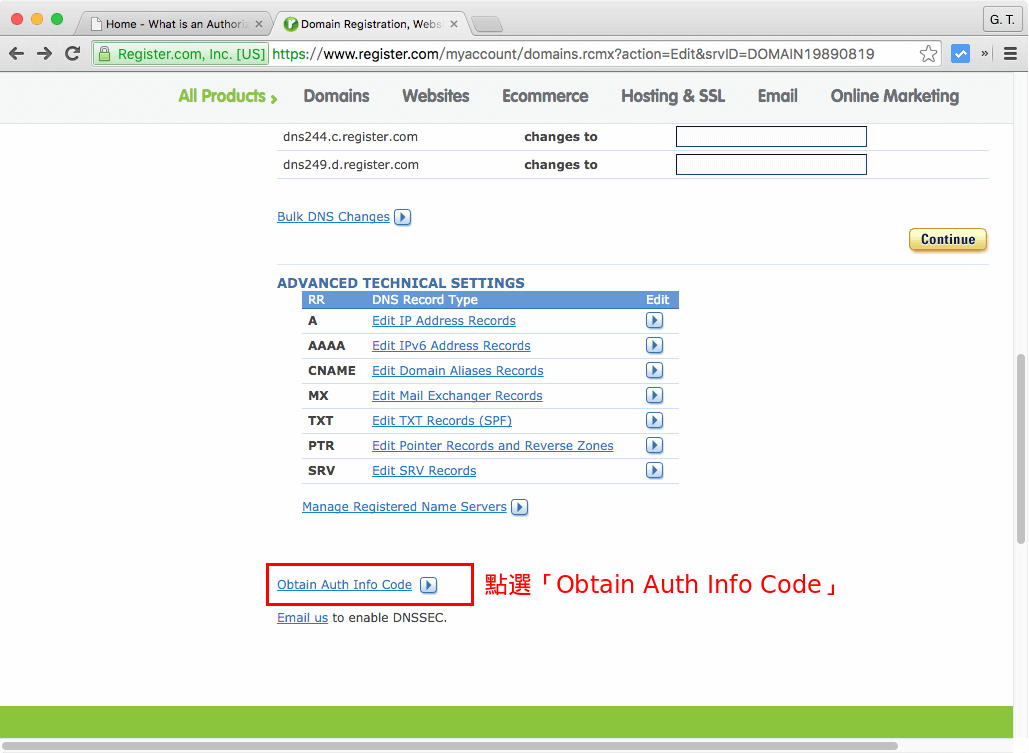
Task: Click the arrow icon beside Bulk DNS Changes
Action: tap(402, 217)
